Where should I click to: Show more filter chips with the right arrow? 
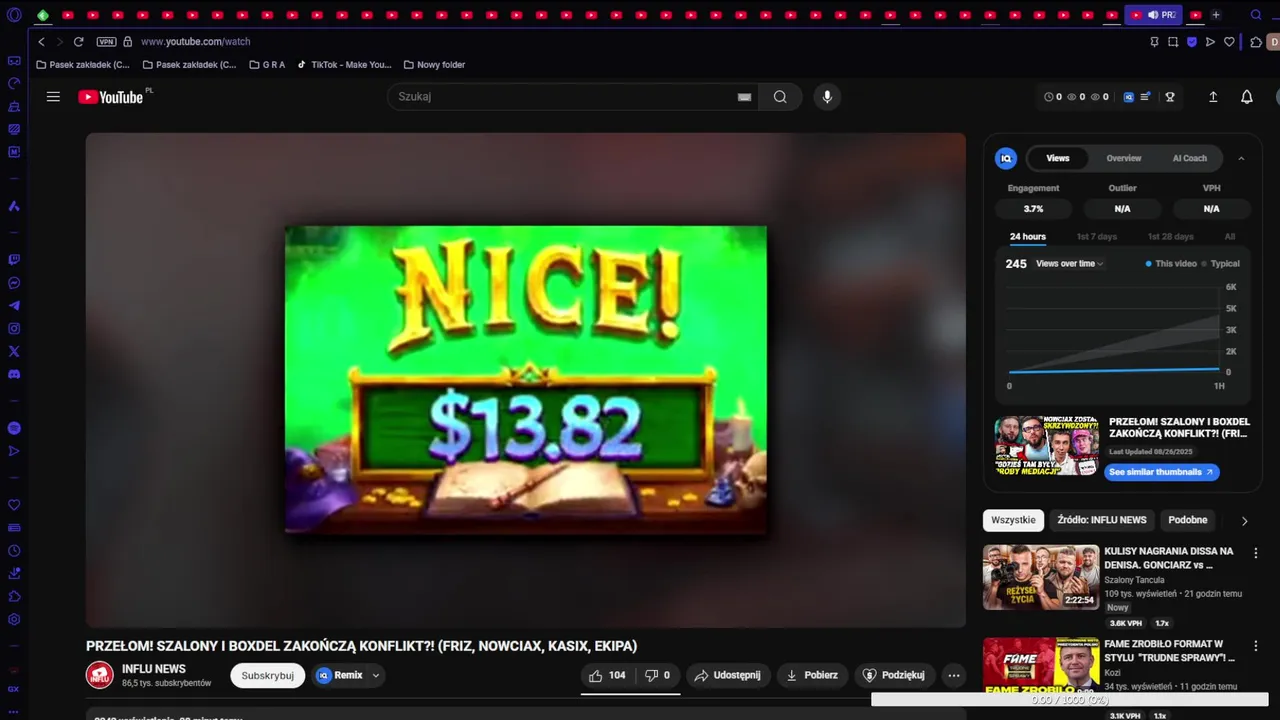[1244, 520]
